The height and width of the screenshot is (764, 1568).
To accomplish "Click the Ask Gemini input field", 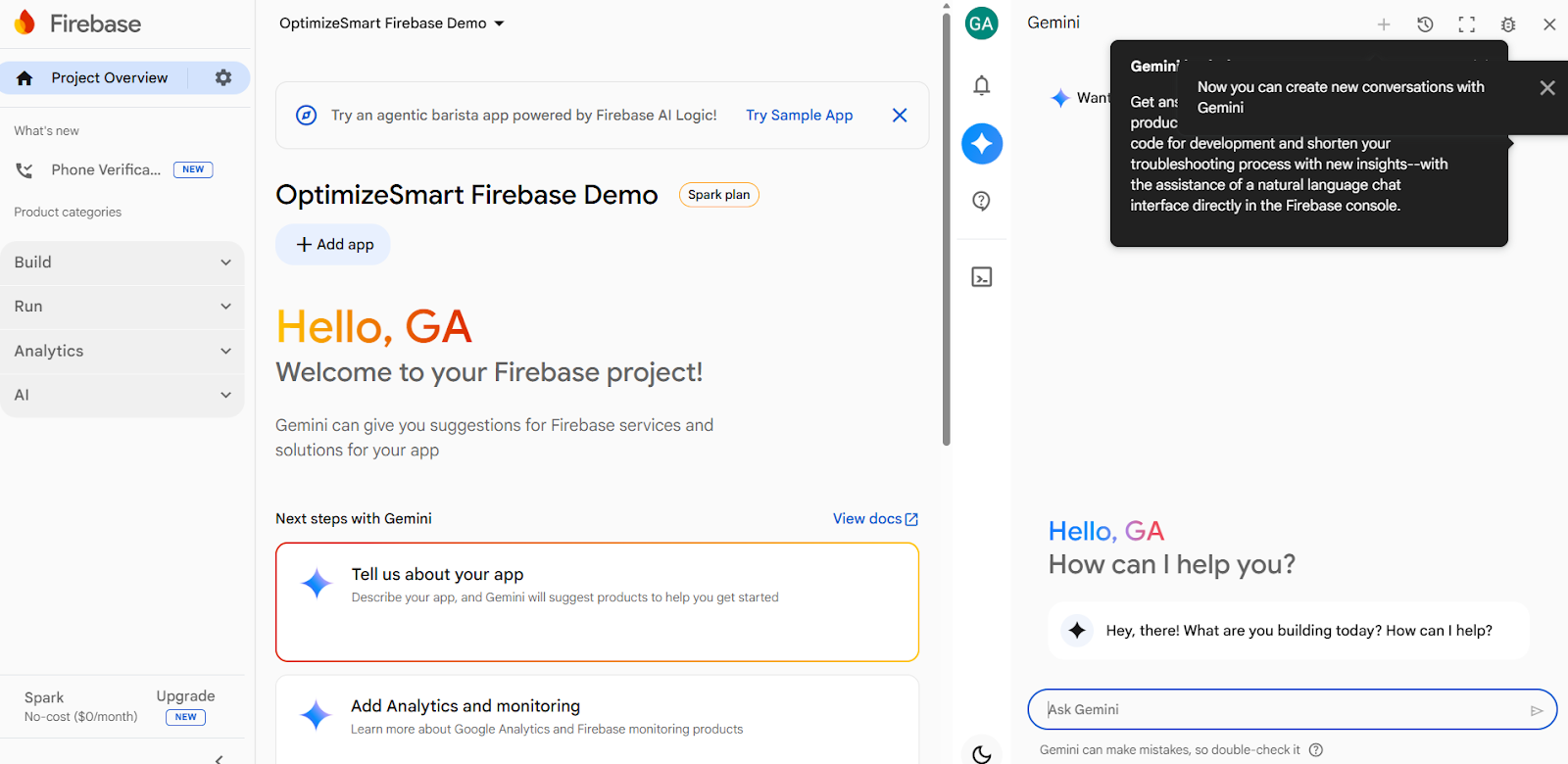I will point(1279,709).
